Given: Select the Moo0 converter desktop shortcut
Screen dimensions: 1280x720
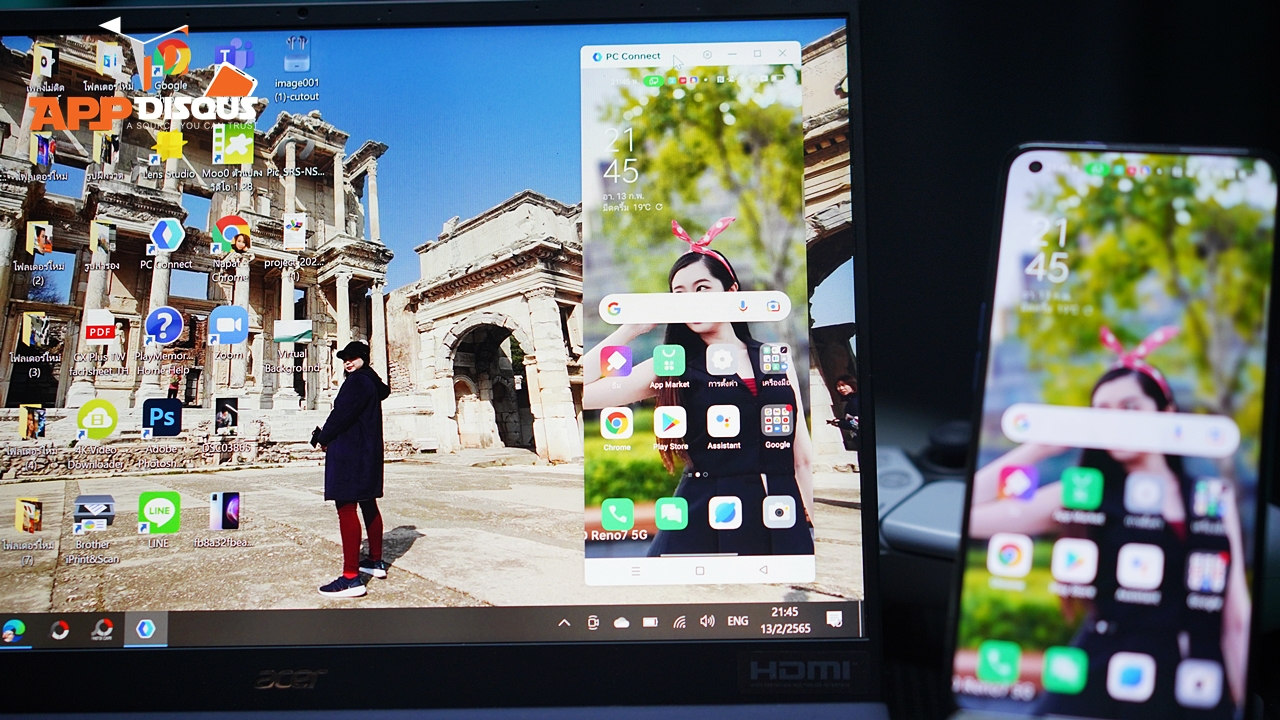Looking at the screenshot, I should click(x=232, y=159).
